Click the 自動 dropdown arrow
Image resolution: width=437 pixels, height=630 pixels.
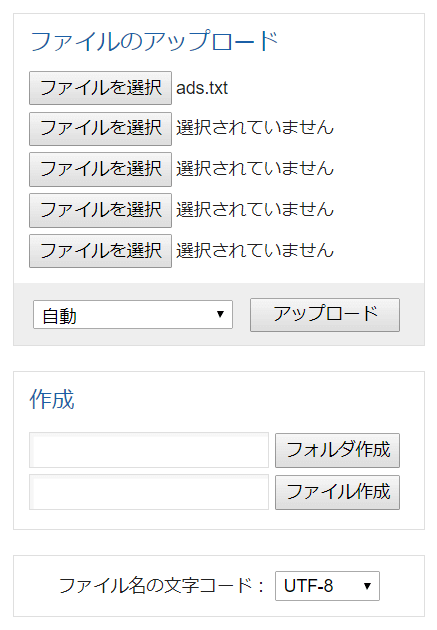click(220, 314)
